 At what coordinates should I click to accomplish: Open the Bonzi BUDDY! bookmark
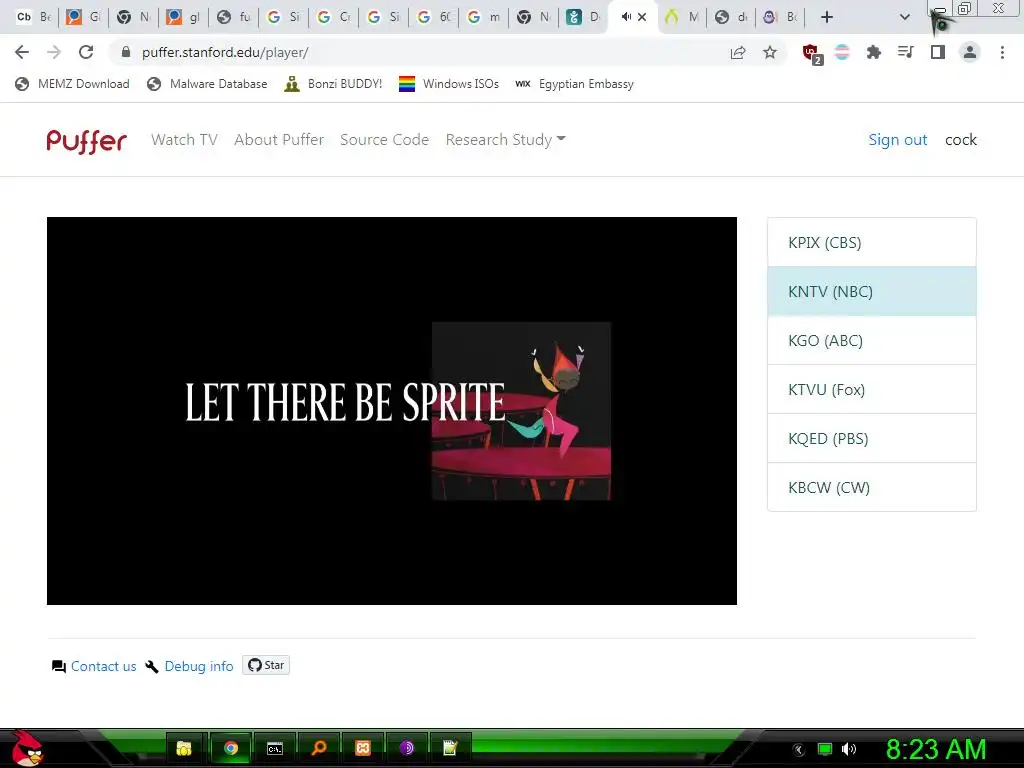[x=334, y=84]
